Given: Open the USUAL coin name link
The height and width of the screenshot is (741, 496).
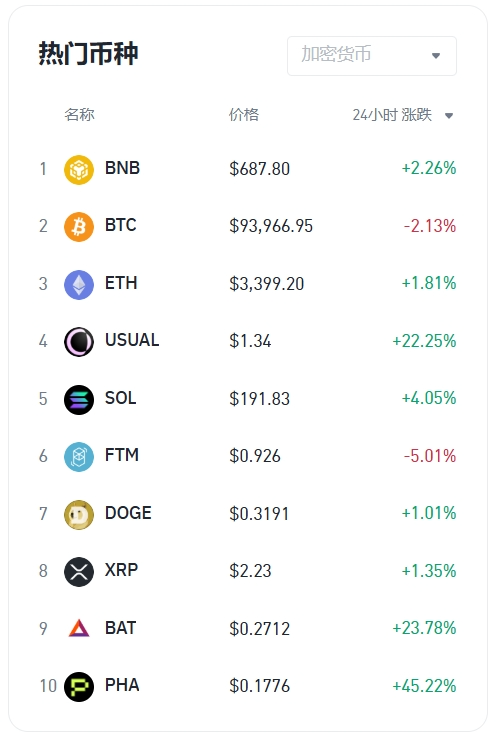Looking at the screenshot, I should coord(132,340).
